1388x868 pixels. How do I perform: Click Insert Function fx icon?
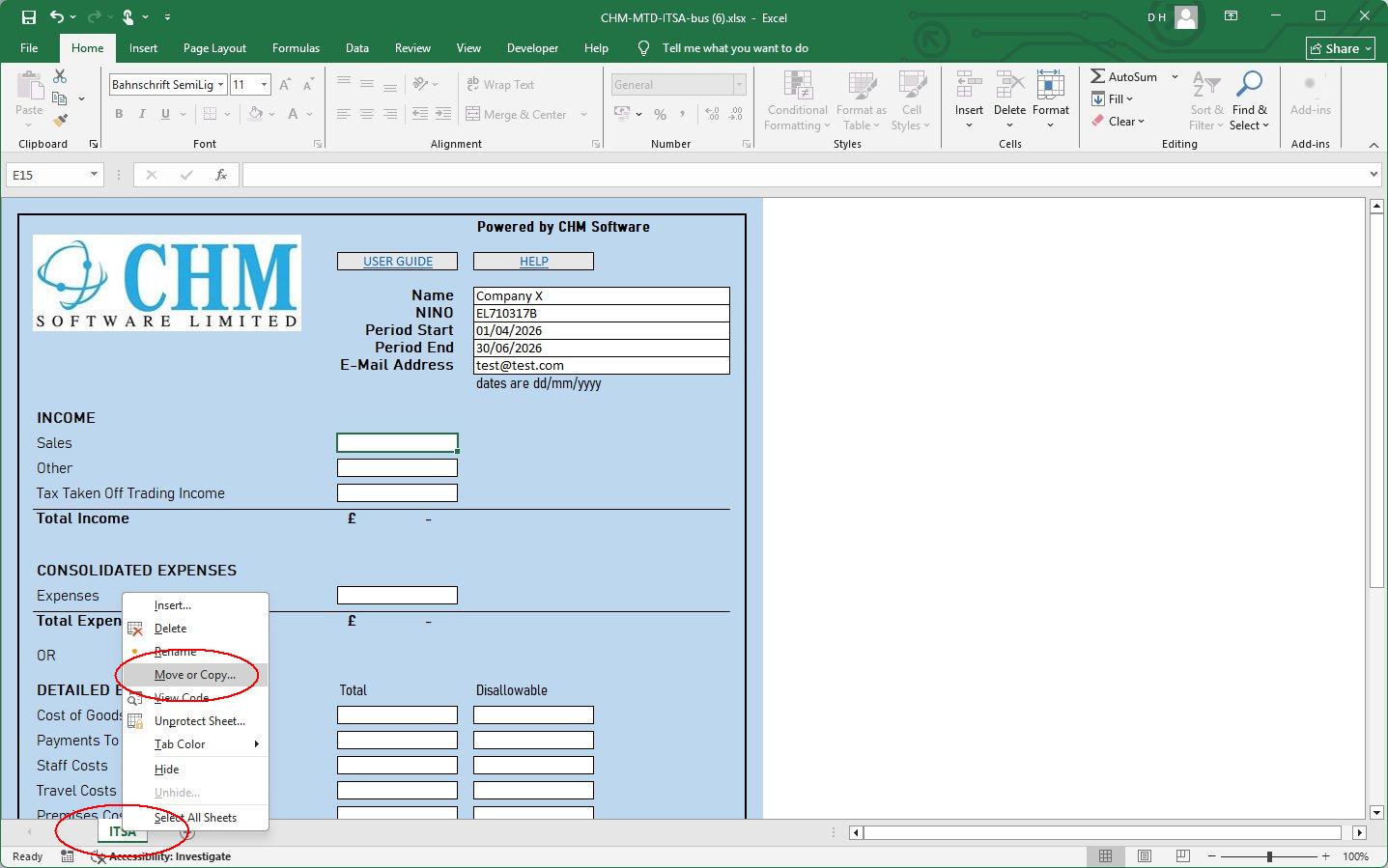pyautogui.click(x=221, y=175)
